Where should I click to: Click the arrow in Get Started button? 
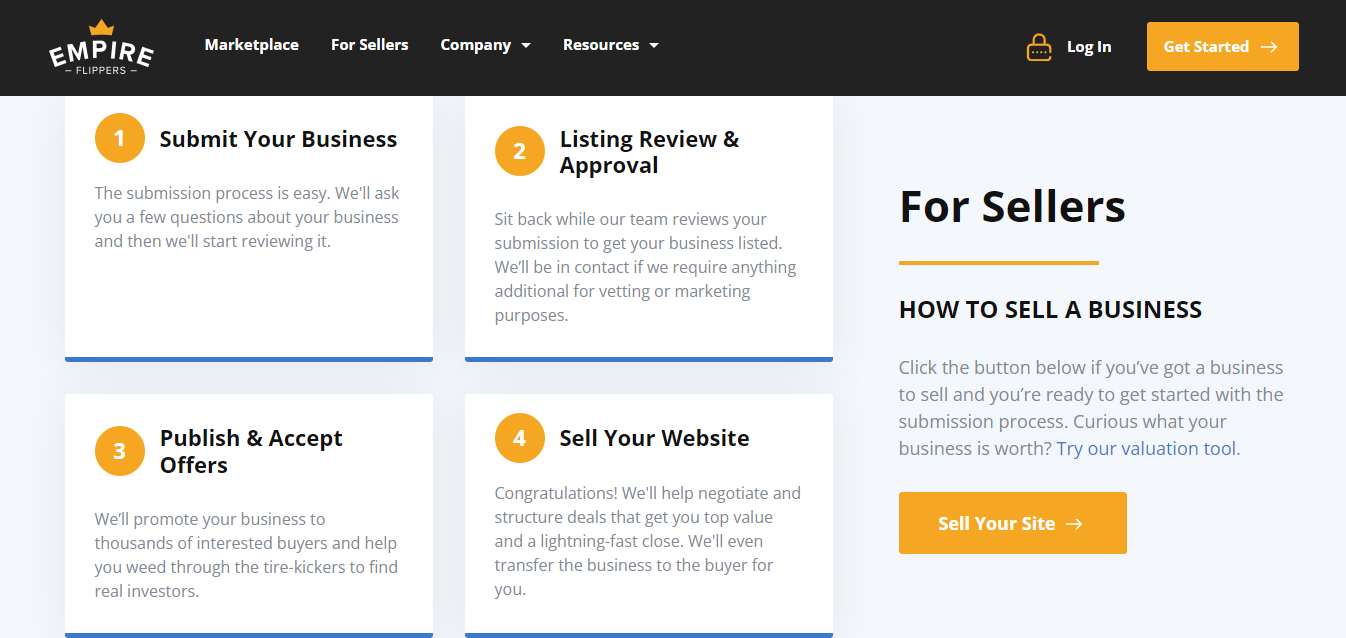[1269, 47]
